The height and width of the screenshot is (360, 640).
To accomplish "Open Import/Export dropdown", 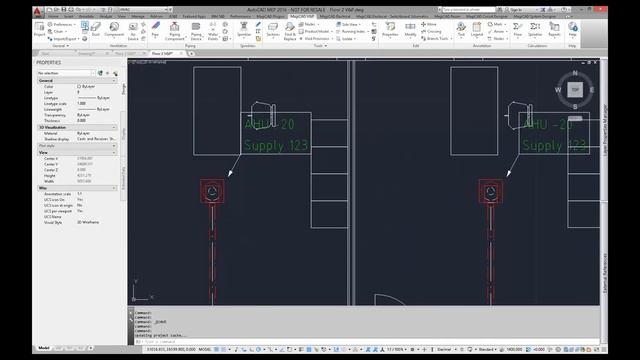I will click(x=64, y=38).
